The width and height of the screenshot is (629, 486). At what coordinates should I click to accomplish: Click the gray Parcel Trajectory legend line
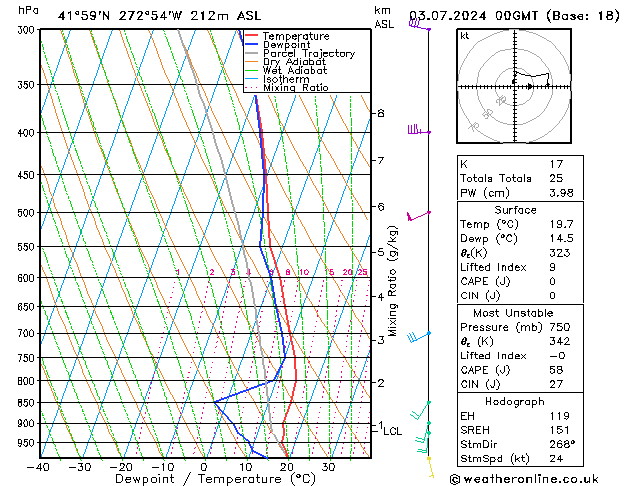[251, 53]
